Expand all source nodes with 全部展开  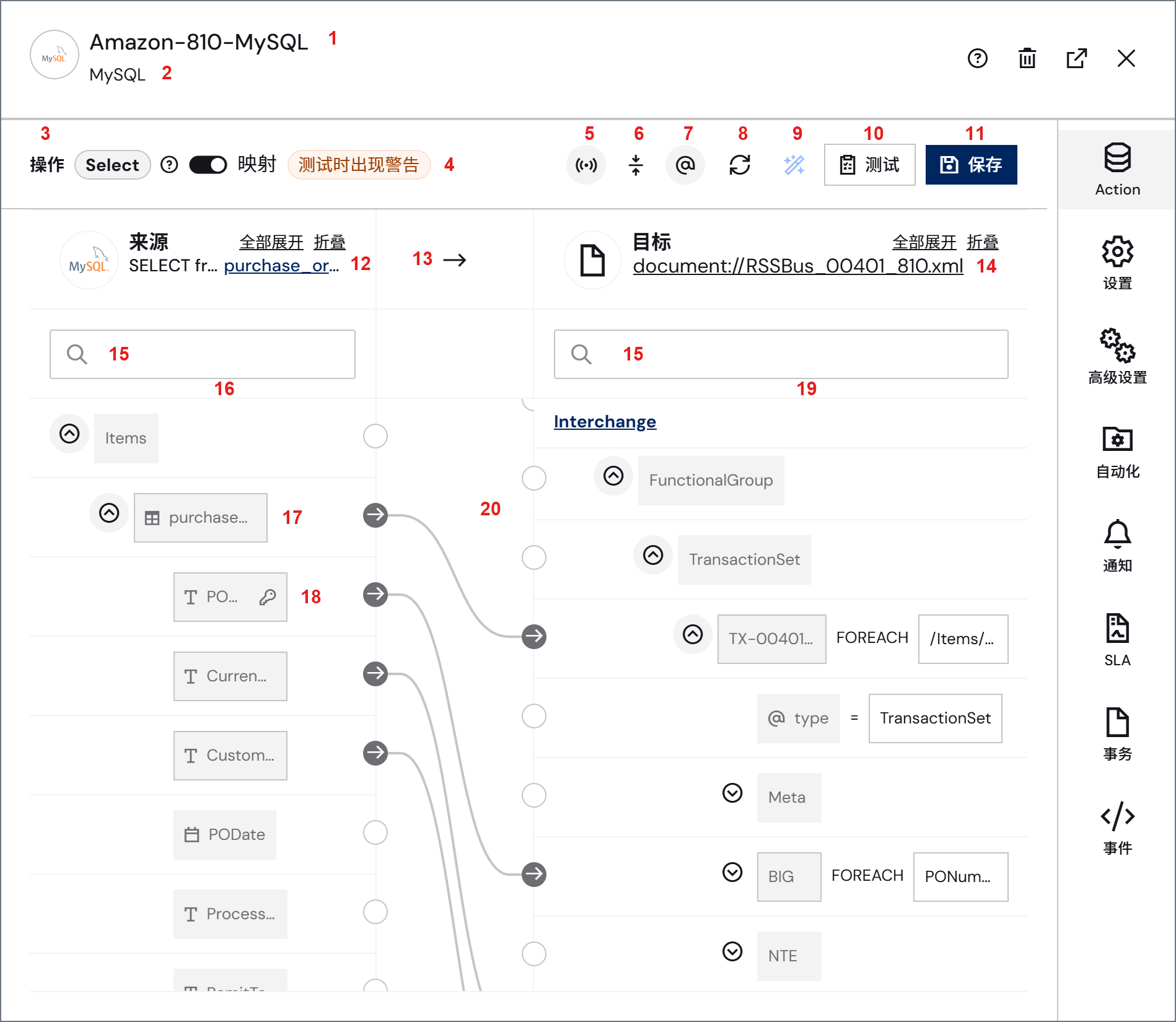[x=271, y=242]
